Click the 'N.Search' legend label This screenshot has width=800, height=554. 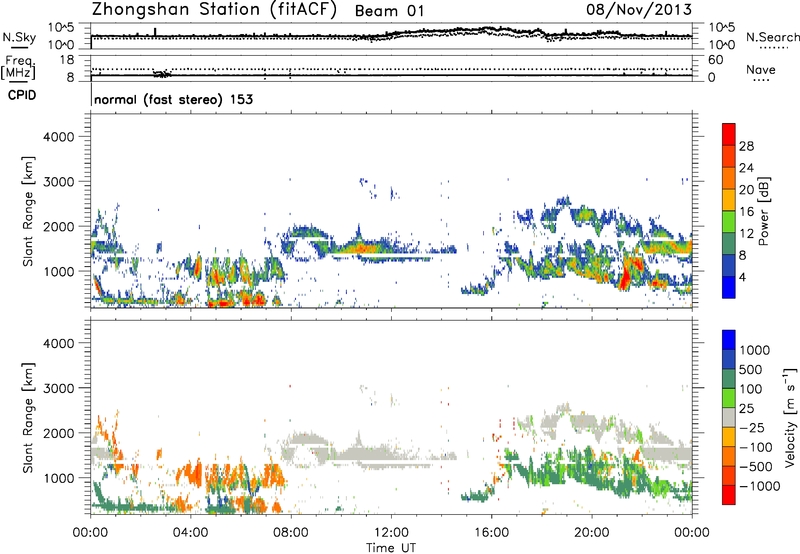coord(772,37)
